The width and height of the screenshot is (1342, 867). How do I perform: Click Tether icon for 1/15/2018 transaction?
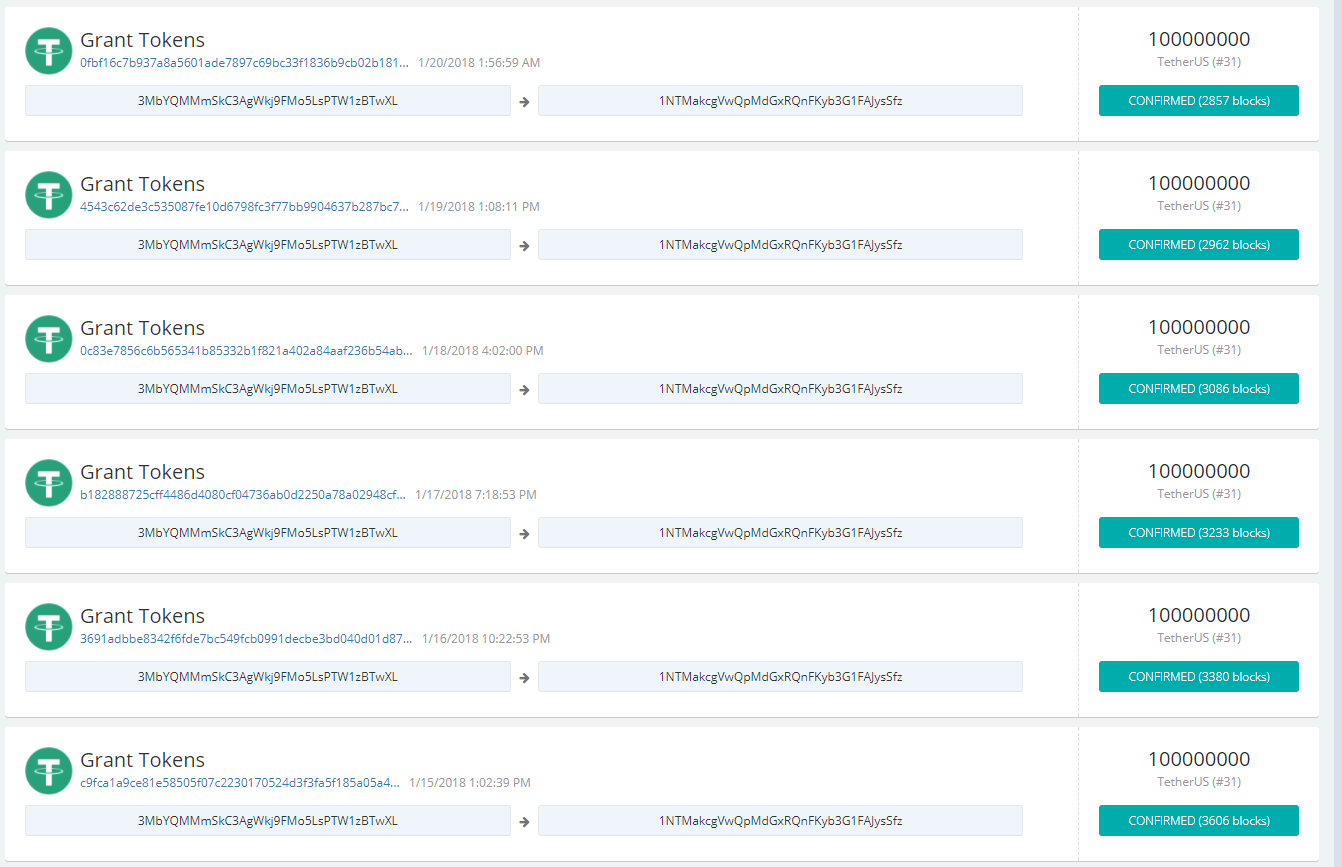tap(48, 771)
